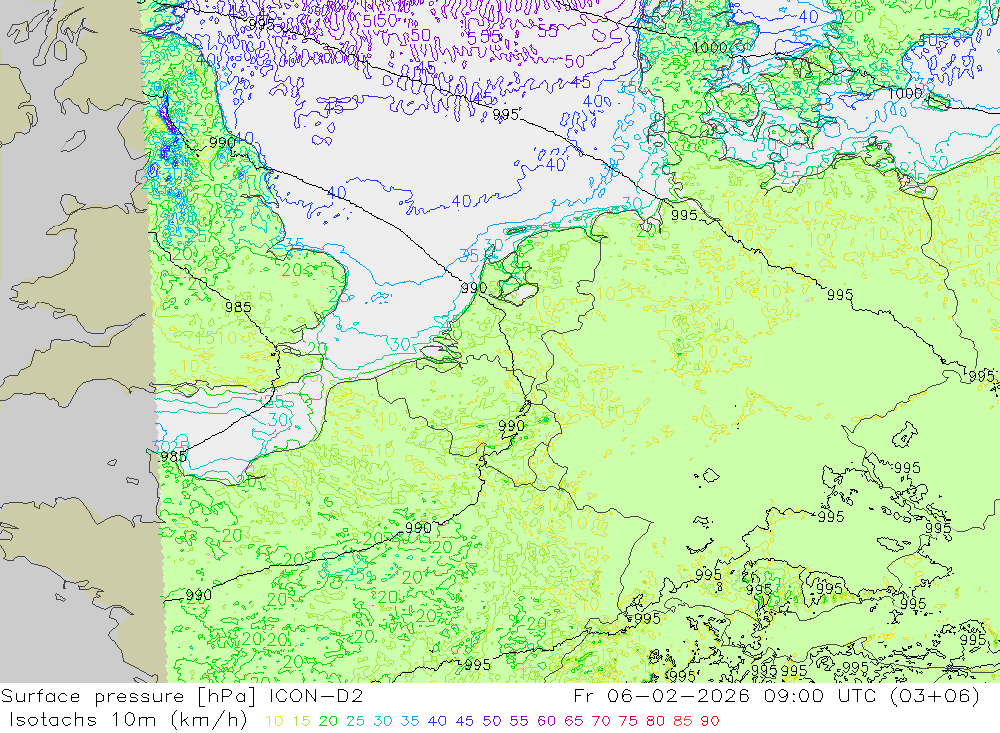
Task: Select the yellow '10' legend value
Action: click(x=274, y=721)
